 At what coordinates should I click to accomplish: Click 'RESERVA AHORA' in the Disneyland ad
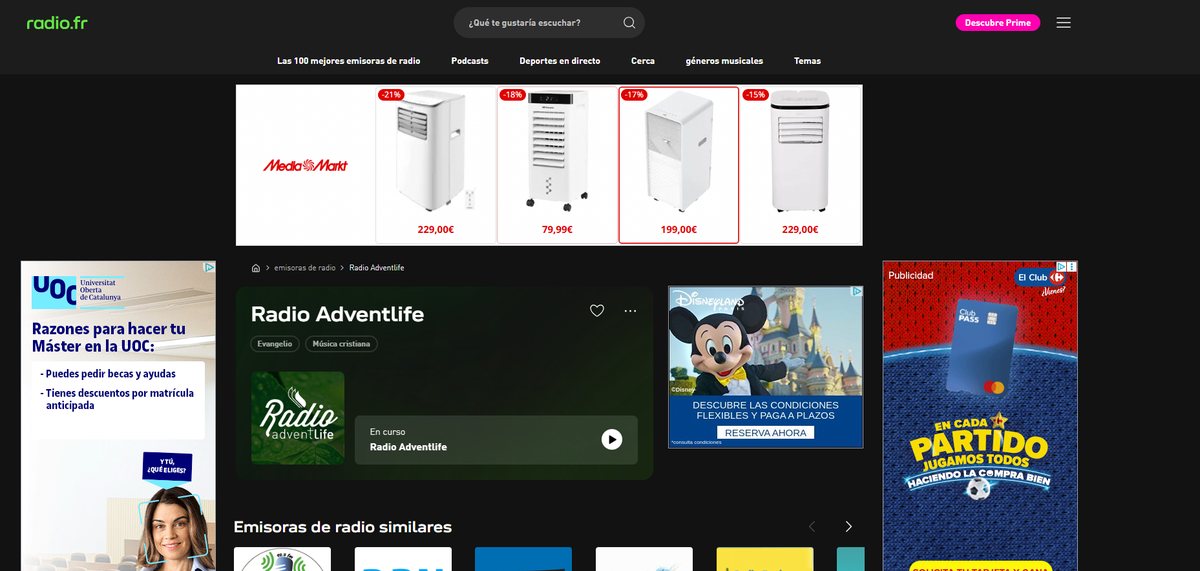point(765,433)
